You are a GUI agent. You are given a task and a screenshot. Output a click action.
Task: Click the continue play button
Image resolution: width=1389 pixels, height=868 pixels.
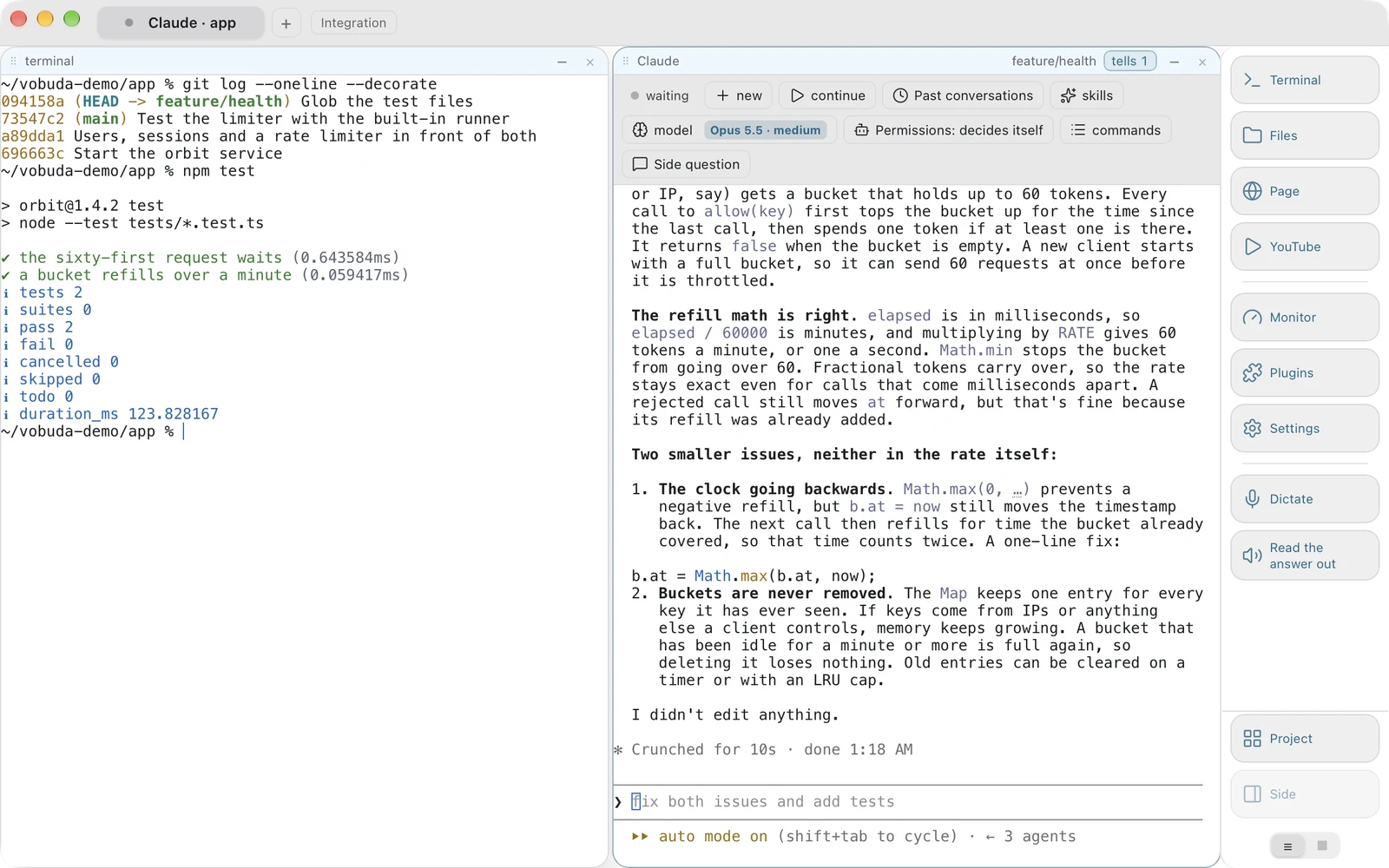tap(827, 95)
